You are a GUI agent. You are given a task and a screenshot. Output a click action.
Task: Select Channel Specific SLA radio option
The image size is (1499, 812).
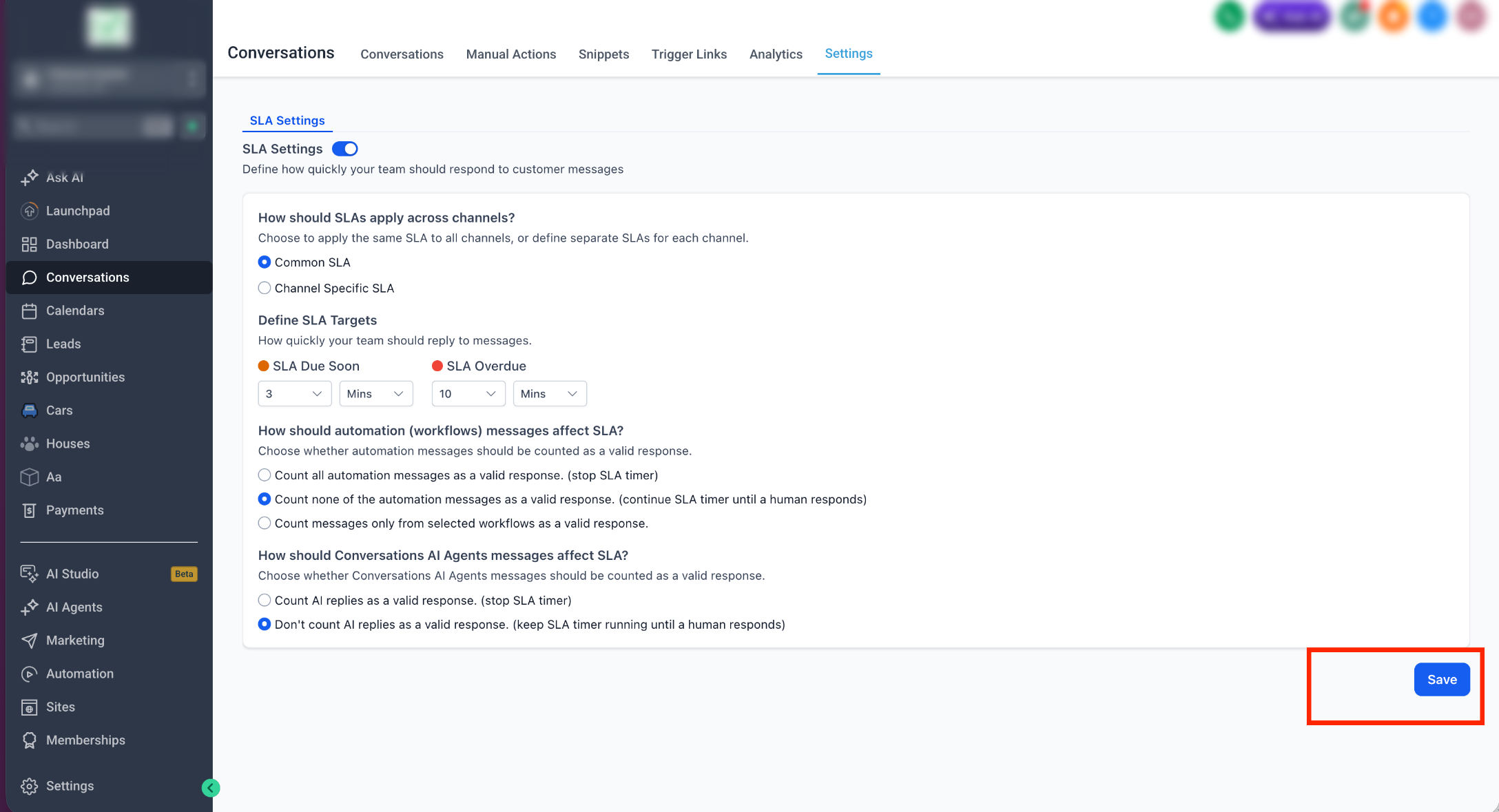[x=265, y=288]
